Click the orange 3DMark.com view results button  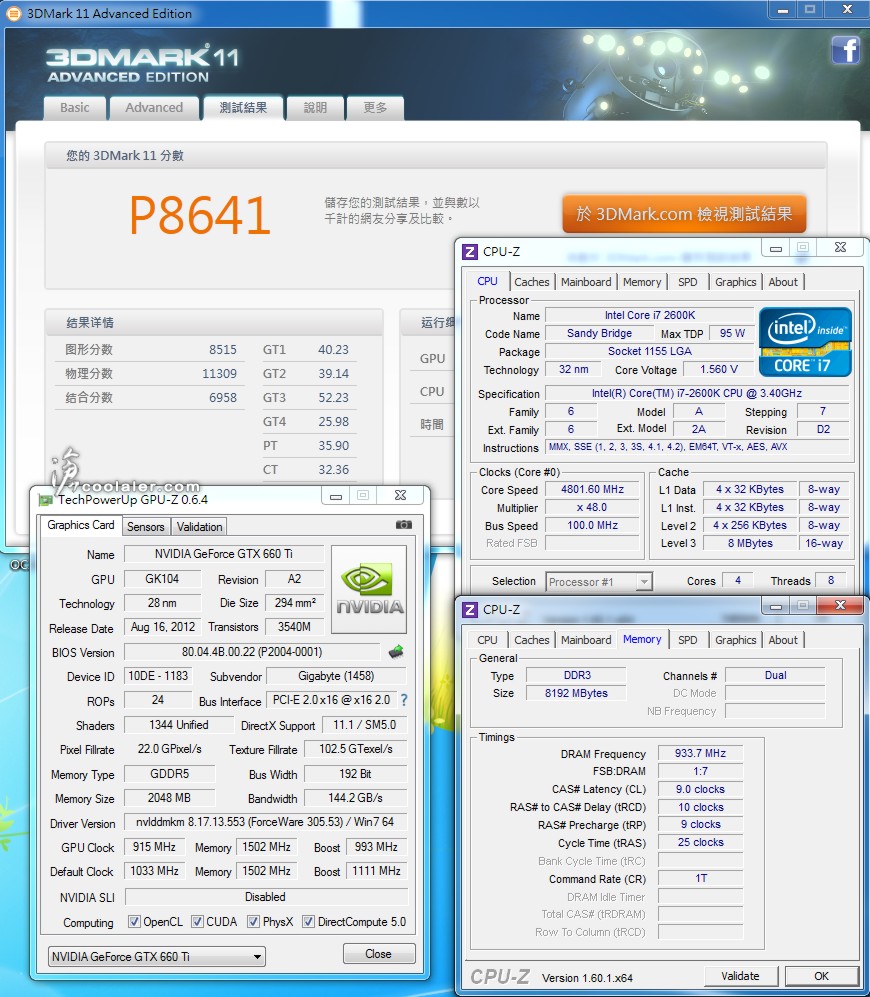pyautogui.click(x=684, y=214)
